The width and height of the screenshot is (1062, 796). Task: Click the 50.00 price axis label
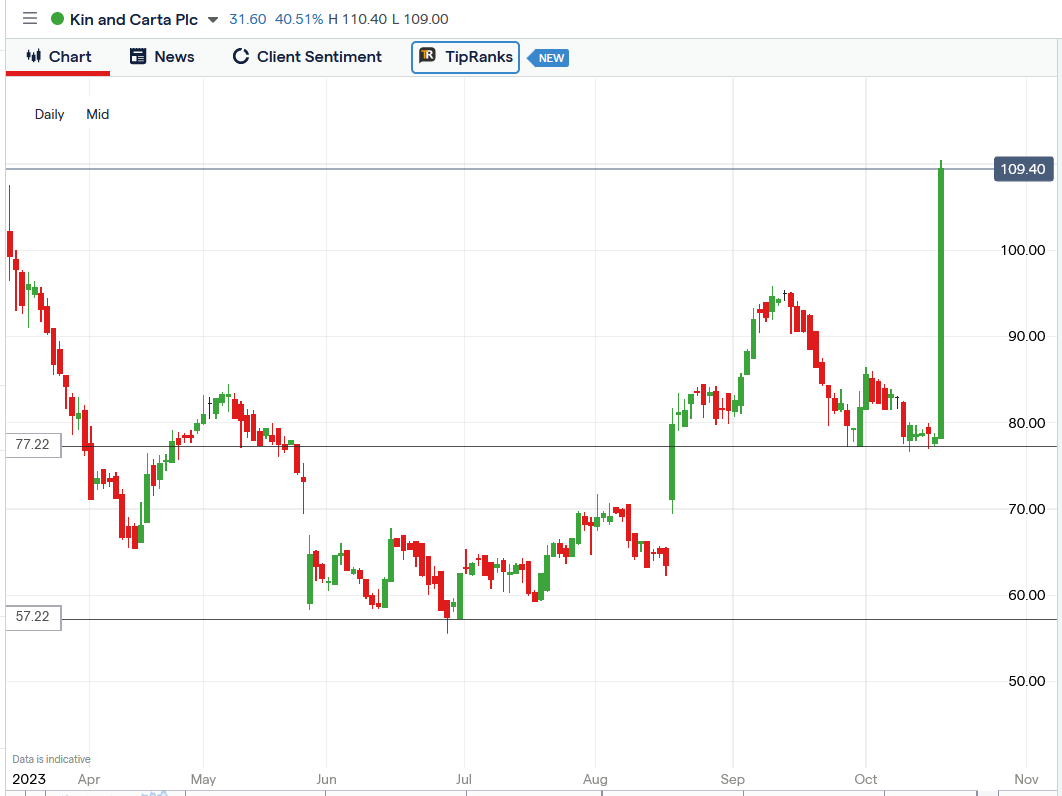point(1027,682)
